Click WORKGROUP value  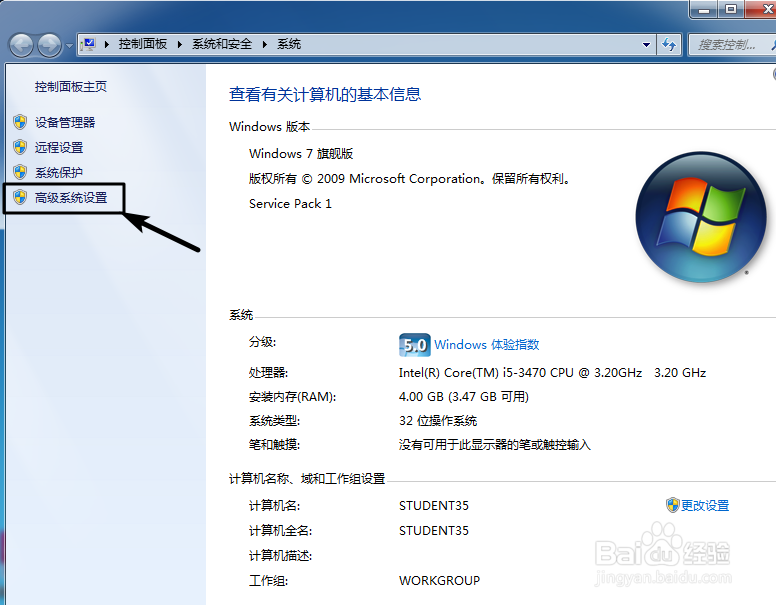(x=439, y=580)
